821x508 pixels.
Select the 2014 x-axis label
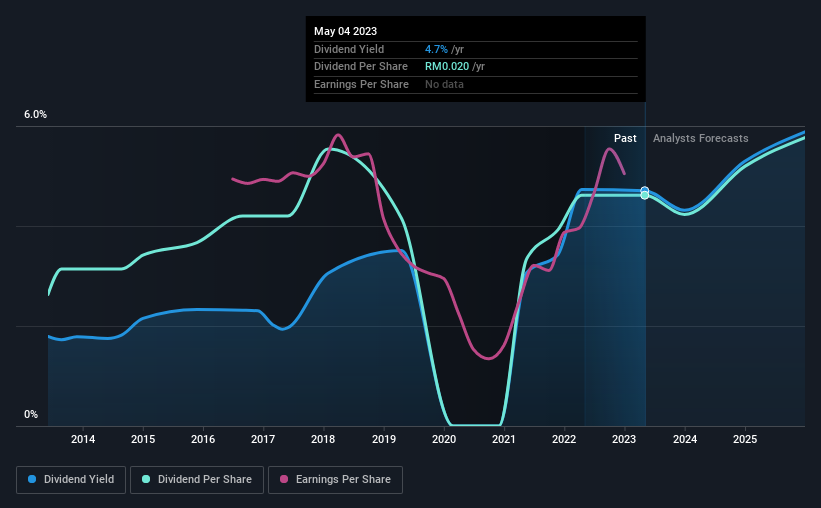[x=83, y=439]
